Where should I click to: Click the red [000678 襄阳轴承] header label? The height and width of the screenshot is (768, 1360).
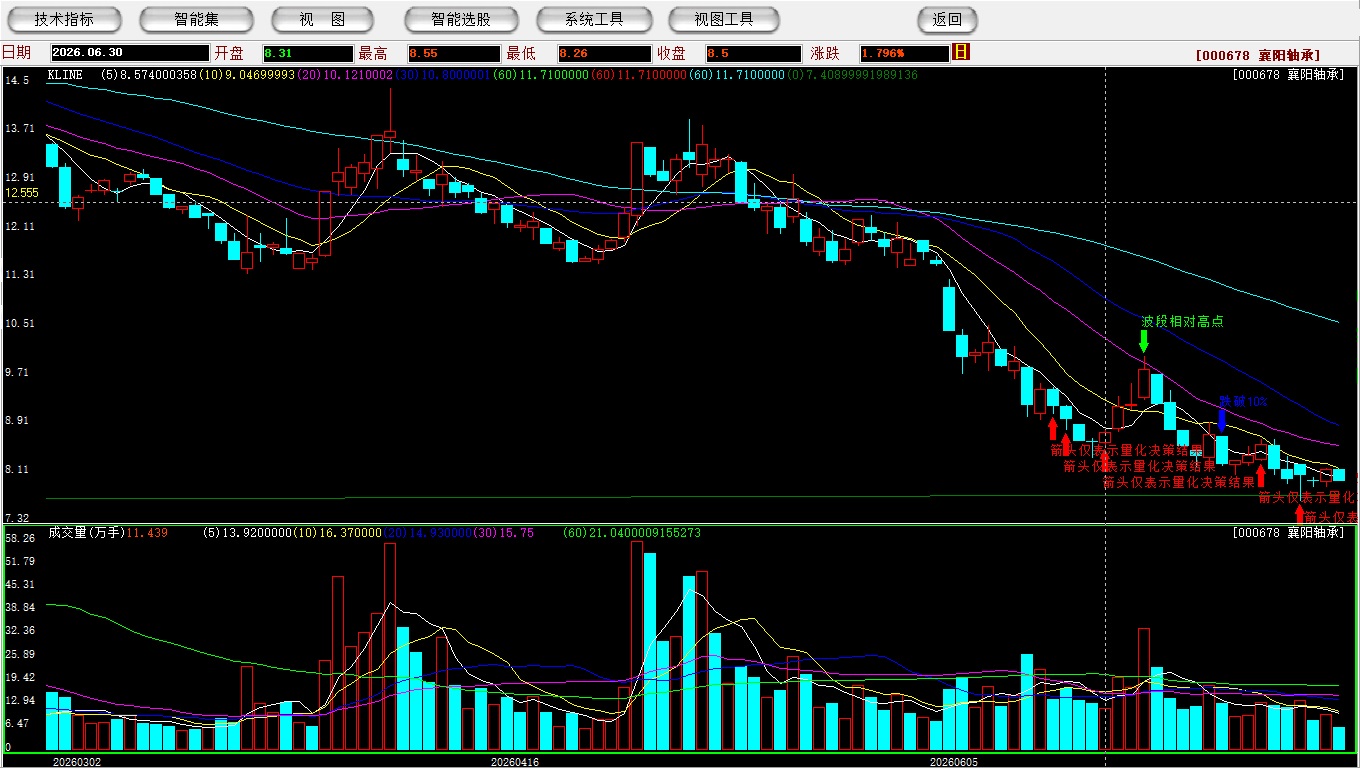(x=1258, y=56)
